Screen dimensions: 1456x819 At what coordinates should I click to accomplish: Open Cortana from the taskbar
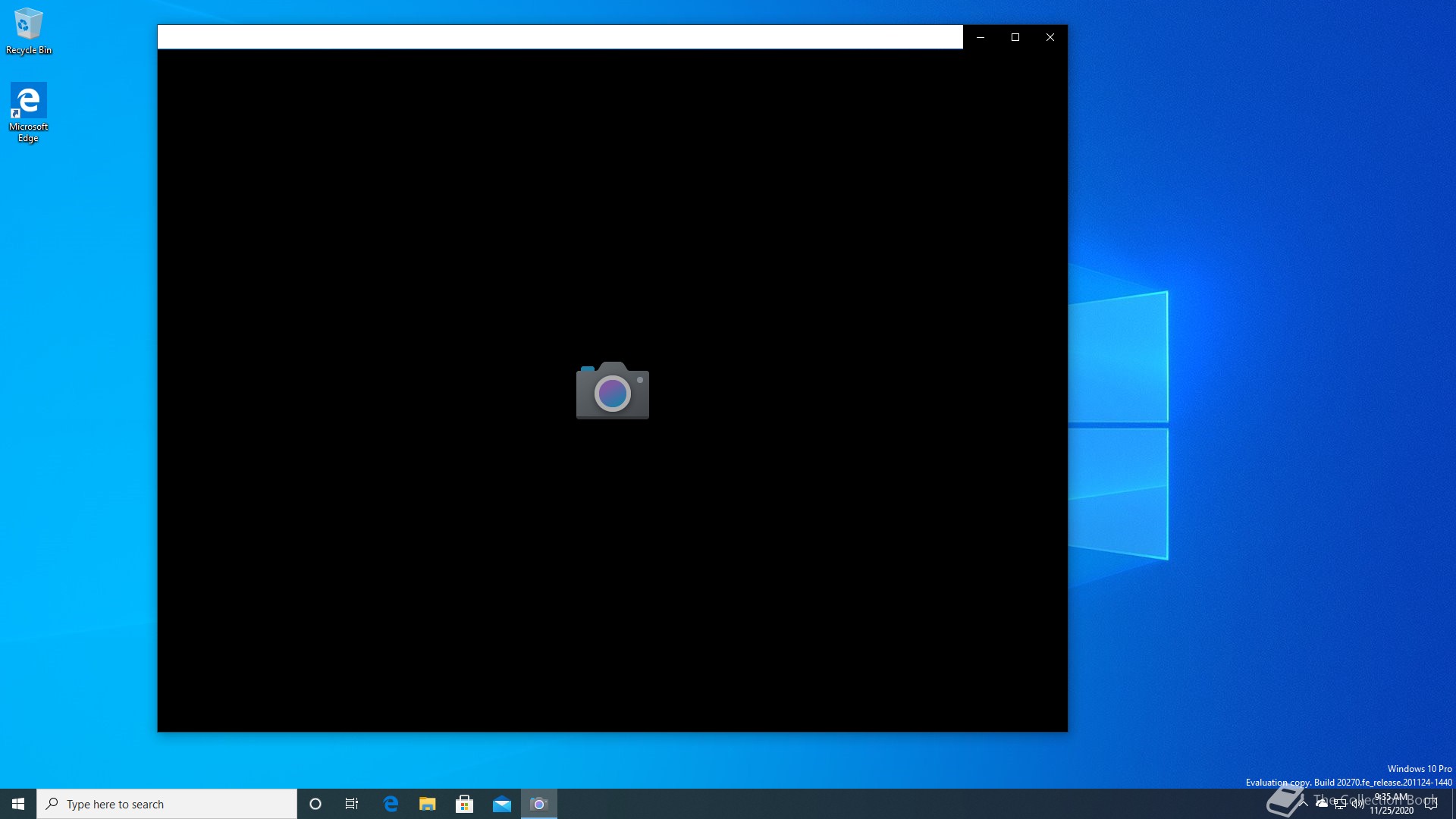pyautogui.click(x=315, y=804)
